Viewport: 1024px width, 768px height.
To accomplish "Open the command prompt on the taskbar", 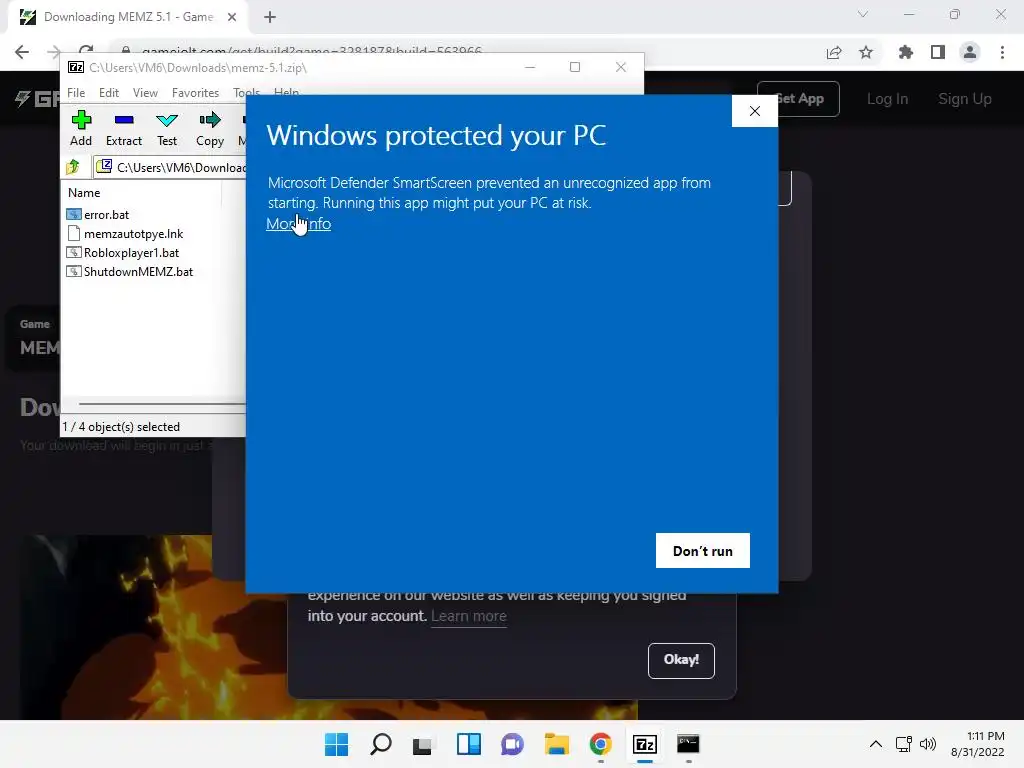I will click(688, 744).
